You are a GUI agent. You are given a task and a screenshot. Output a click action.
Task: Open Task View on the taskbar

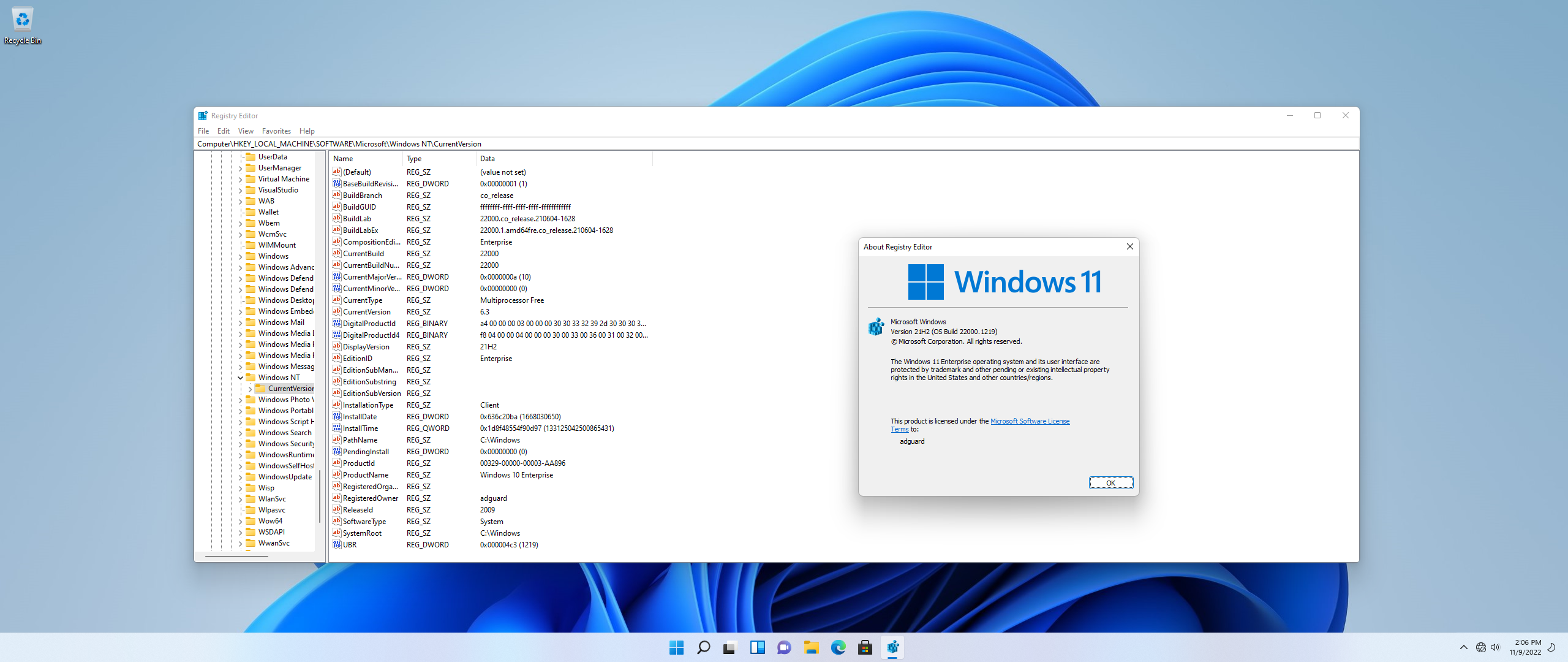point(730,647)
